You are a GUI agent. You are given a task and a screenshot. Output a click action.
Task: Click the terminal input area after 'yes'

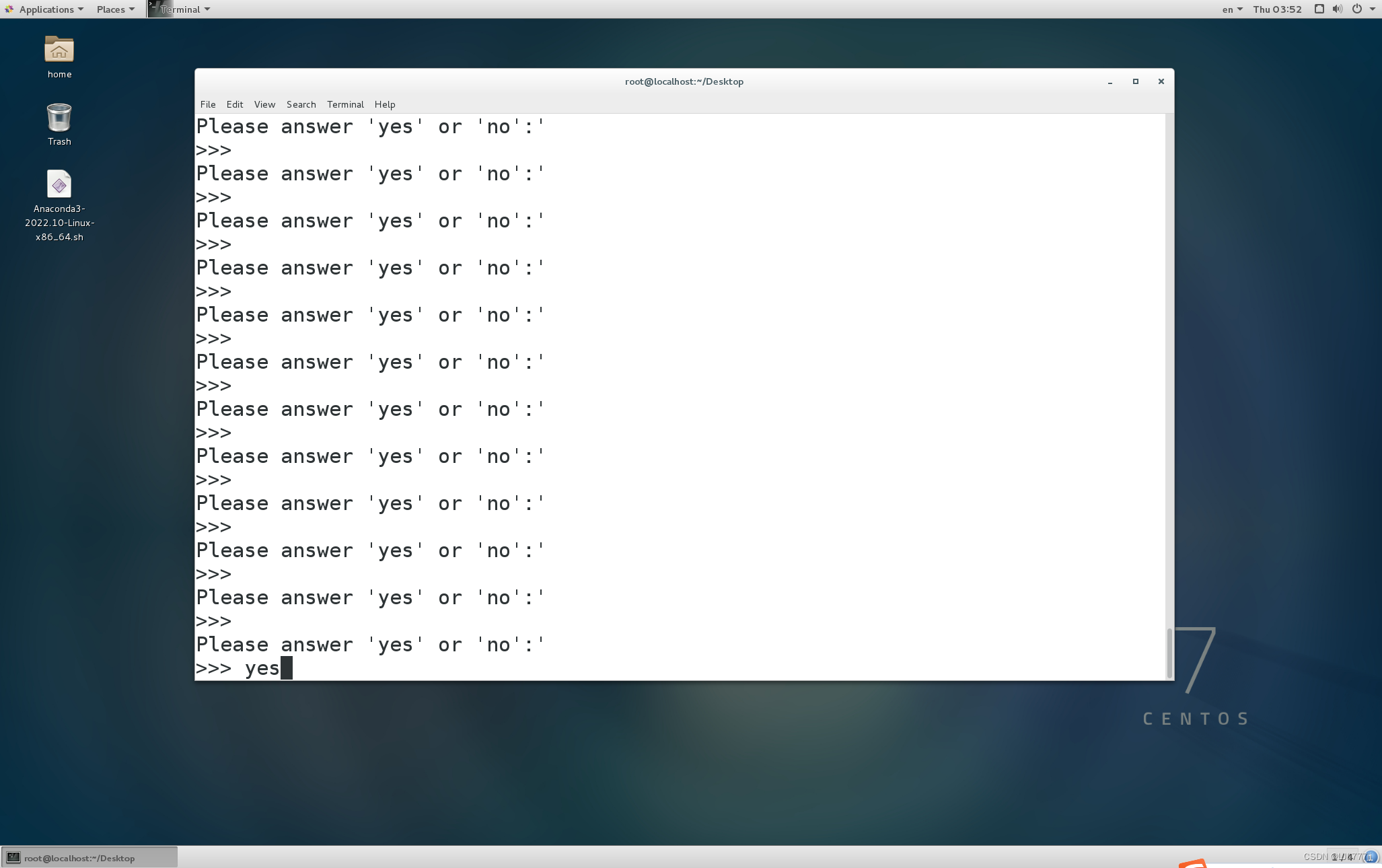(288, 667)
